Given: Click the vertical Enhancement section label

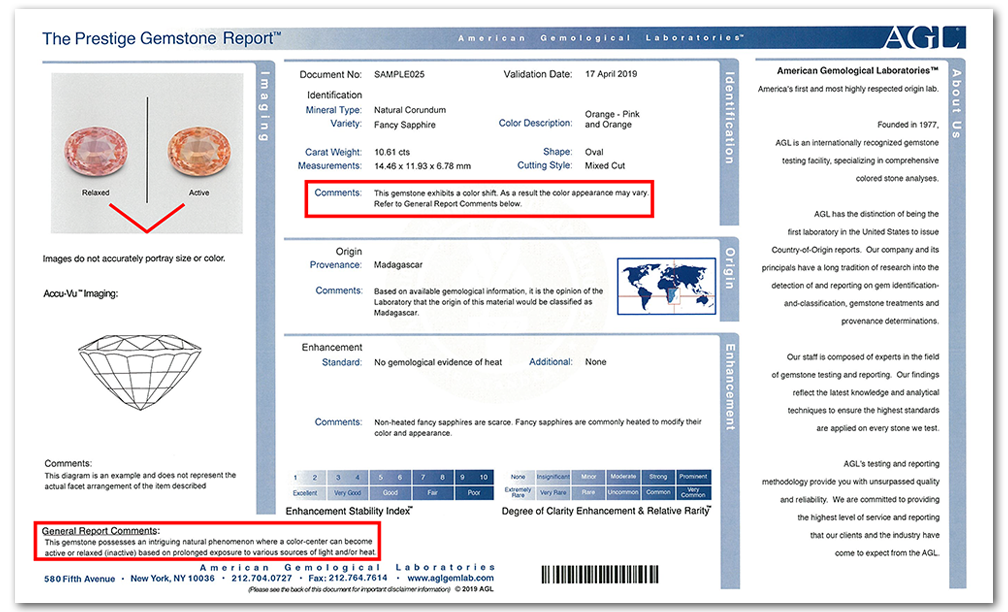Looking at the screenshot, I should [730, 386].
